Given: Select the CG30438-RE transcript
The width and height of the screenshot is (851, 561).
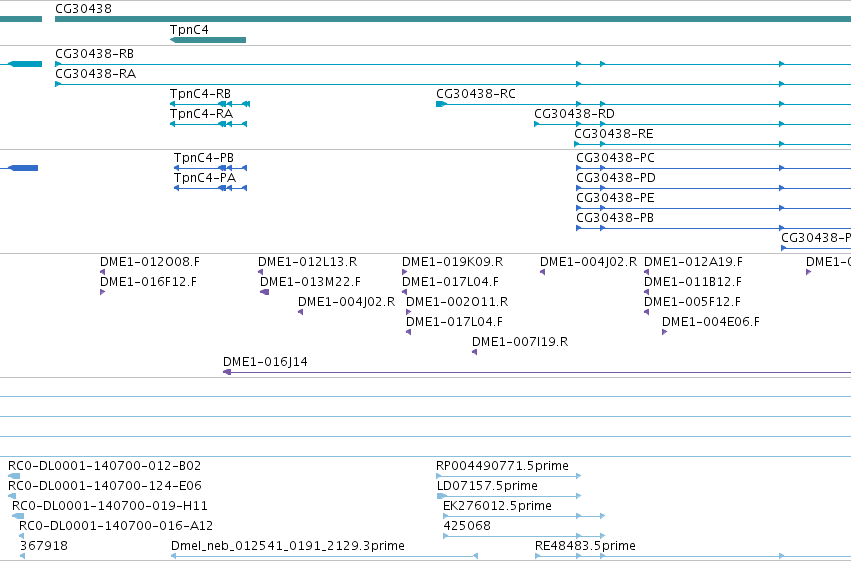Looking at the screenshot, I should (712, 144).
